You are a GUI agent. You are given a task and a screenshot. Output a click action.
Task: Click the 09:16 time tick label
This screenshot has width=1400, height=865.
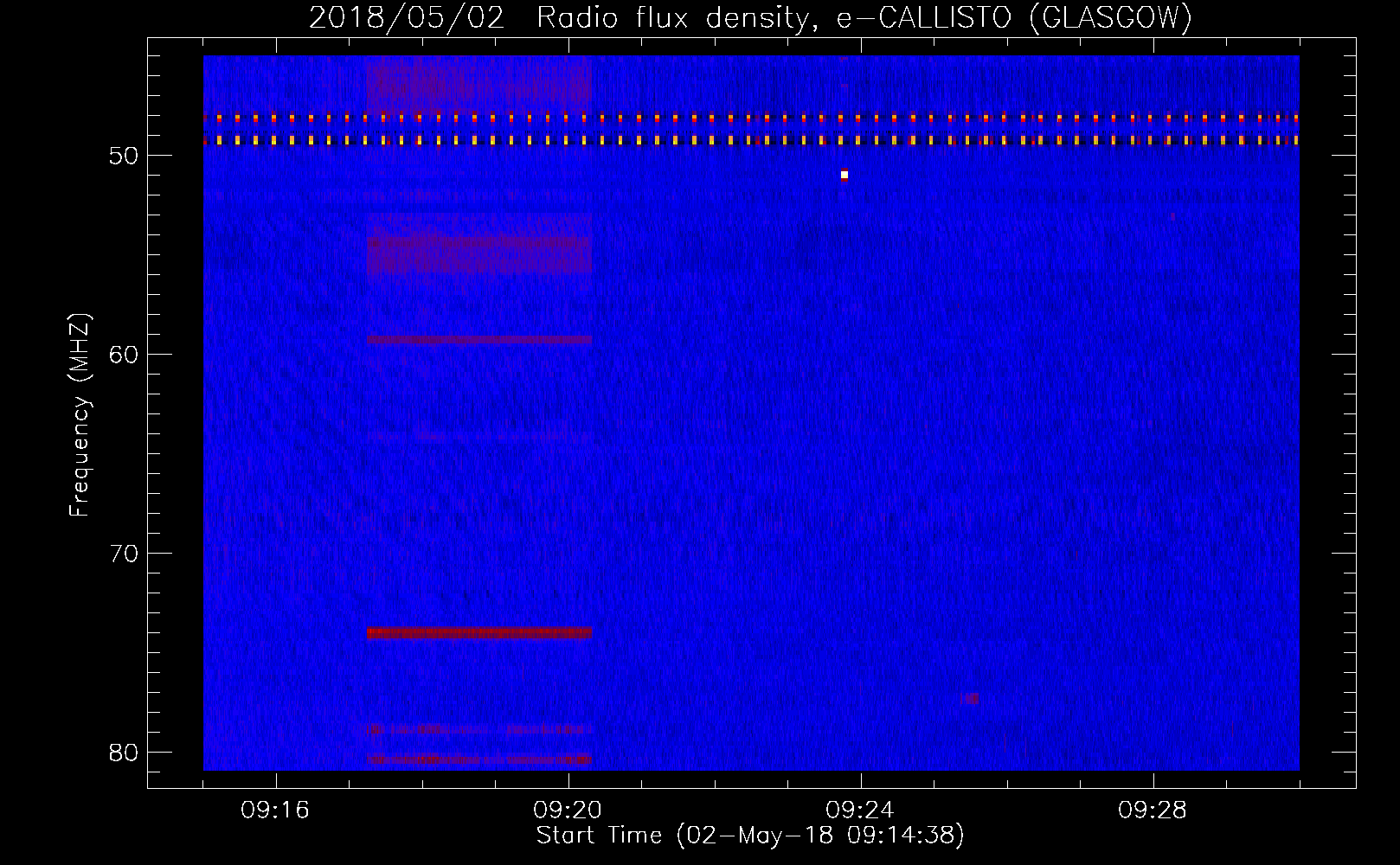pyautogui.click(x=275, y=811)
